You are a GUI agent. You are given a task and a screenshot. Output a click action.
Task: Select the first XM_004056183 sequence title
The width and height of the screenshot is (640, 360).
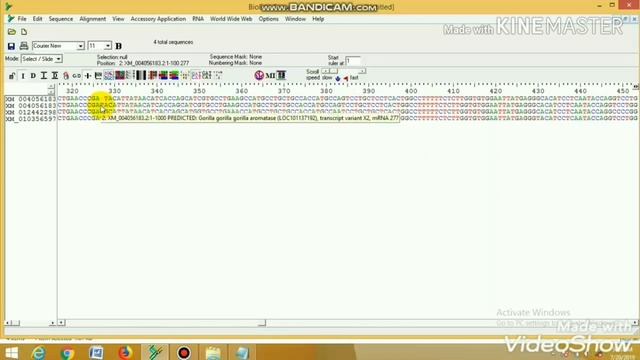click(31, 99)
